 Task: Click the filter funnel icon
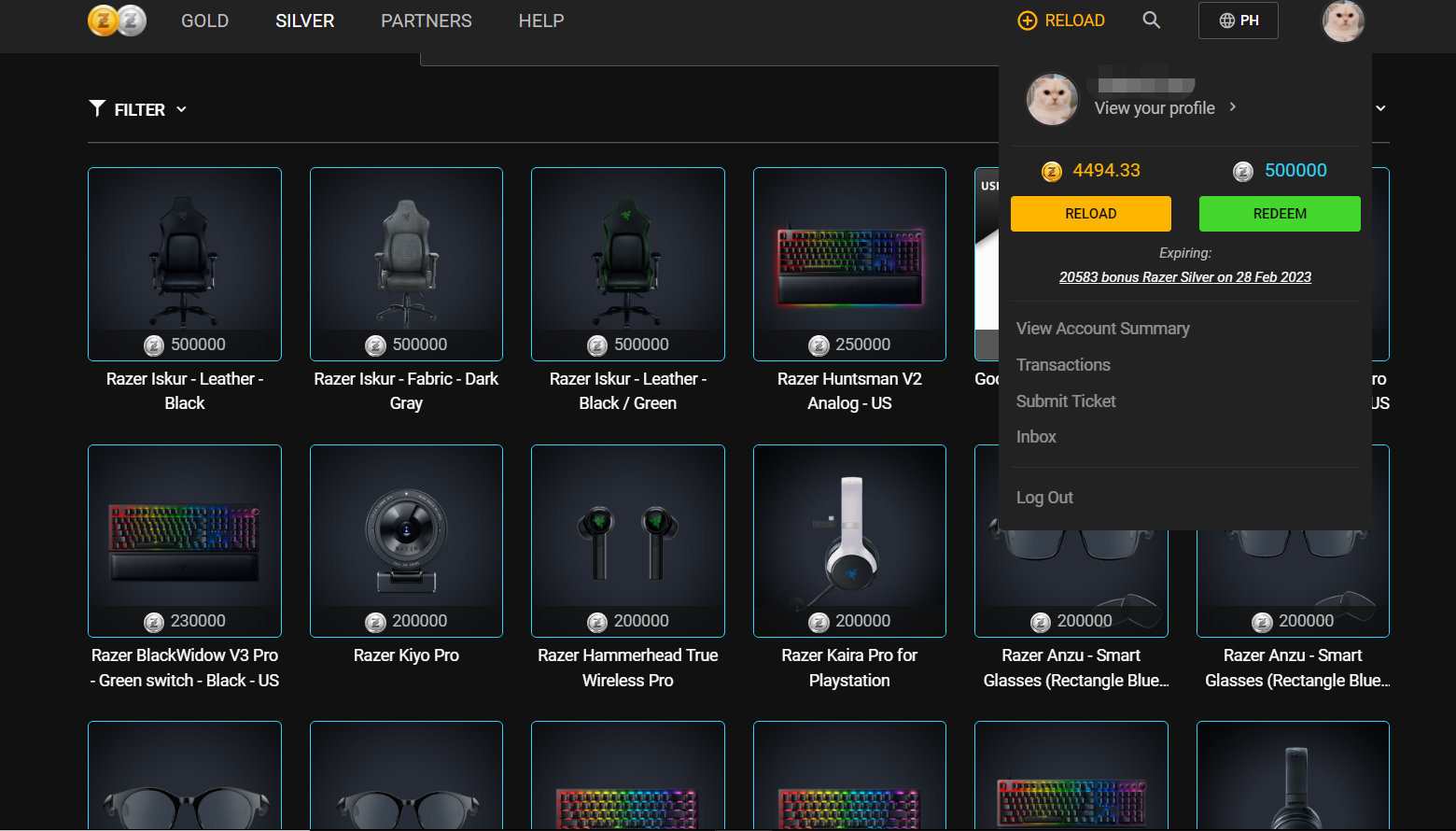(97, 108)
